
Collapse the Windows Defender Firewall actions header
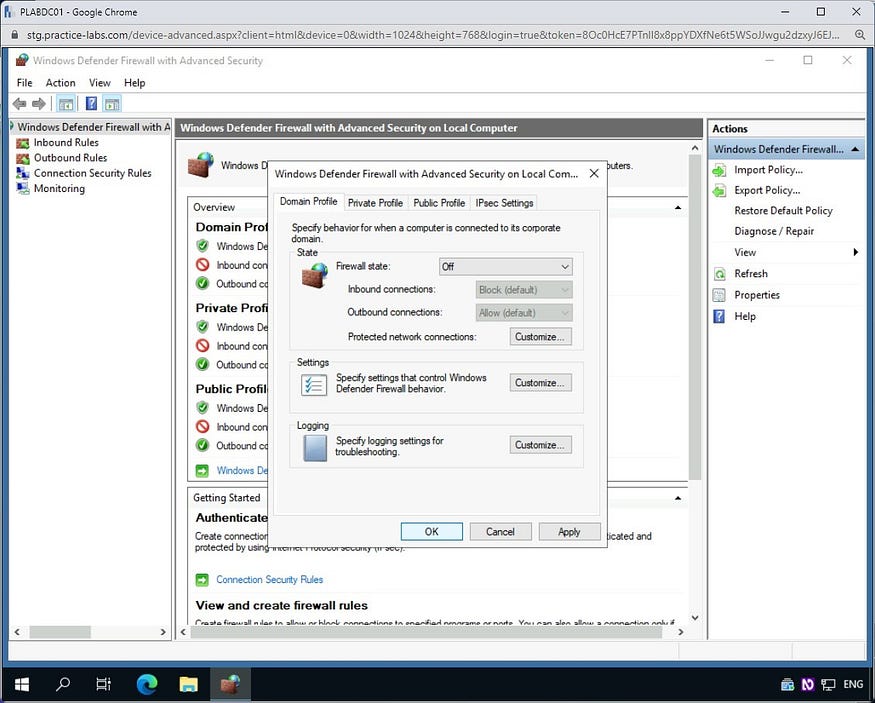(854, 150)
